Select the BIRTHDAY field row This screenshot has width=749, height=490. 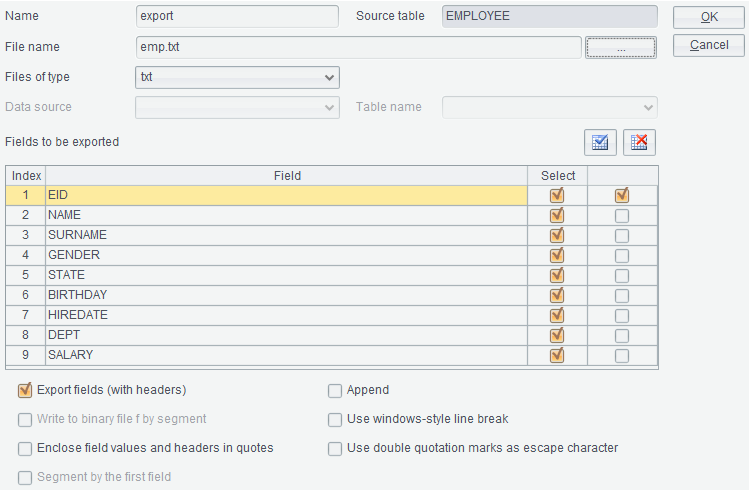pyautogui.click(x=286, y=295)
